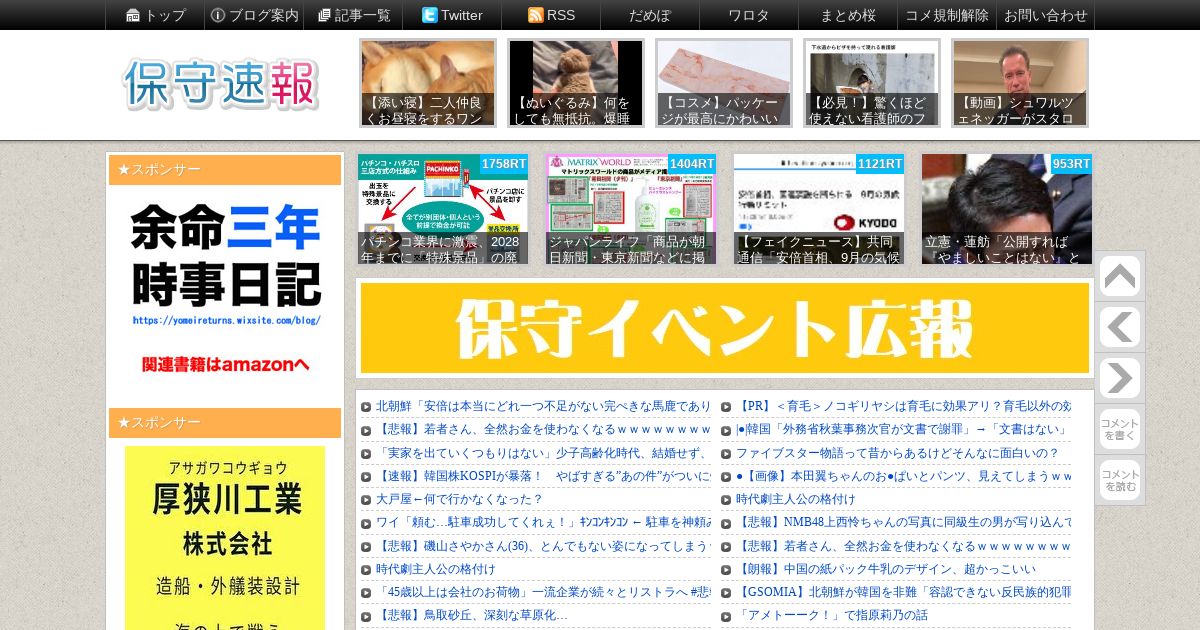Open the ぬいぐるみ thumbnail article
This screenshot has height=630, width=1200.
pyautogui.click(x=576, y=83)
